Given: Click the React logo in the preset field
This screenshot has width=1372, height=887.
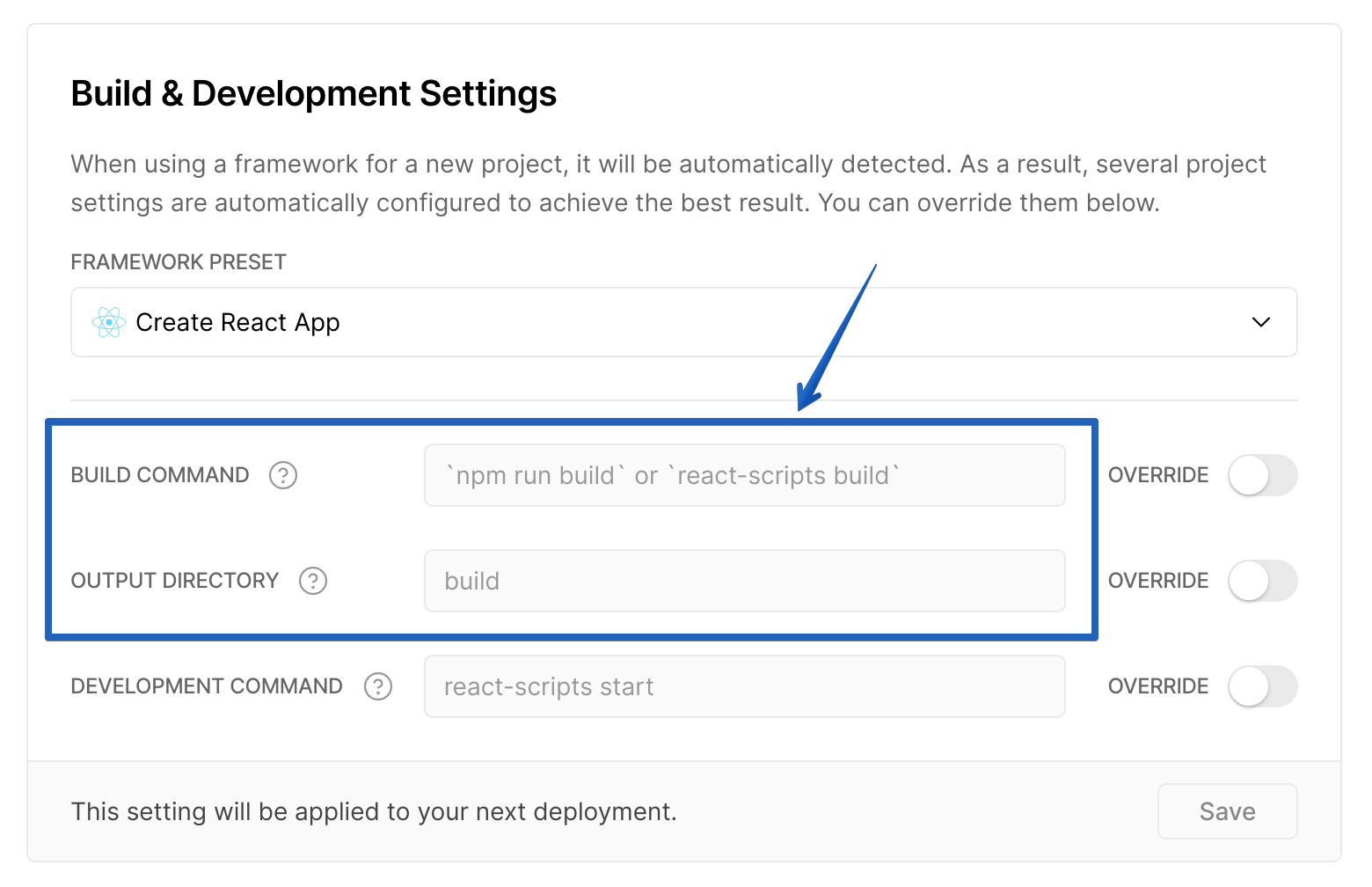Looking at the screenshot, I should pyautogui.click(x=108, y=322).
